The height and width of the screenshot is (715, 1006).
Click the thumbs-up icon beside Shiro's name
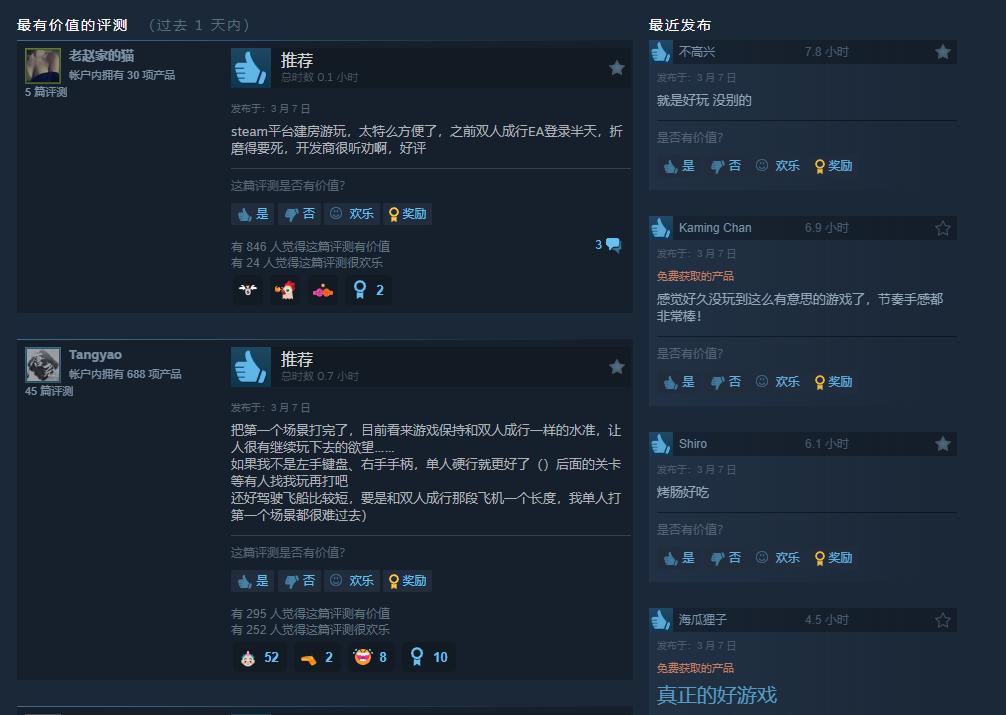tap(660, 444)
